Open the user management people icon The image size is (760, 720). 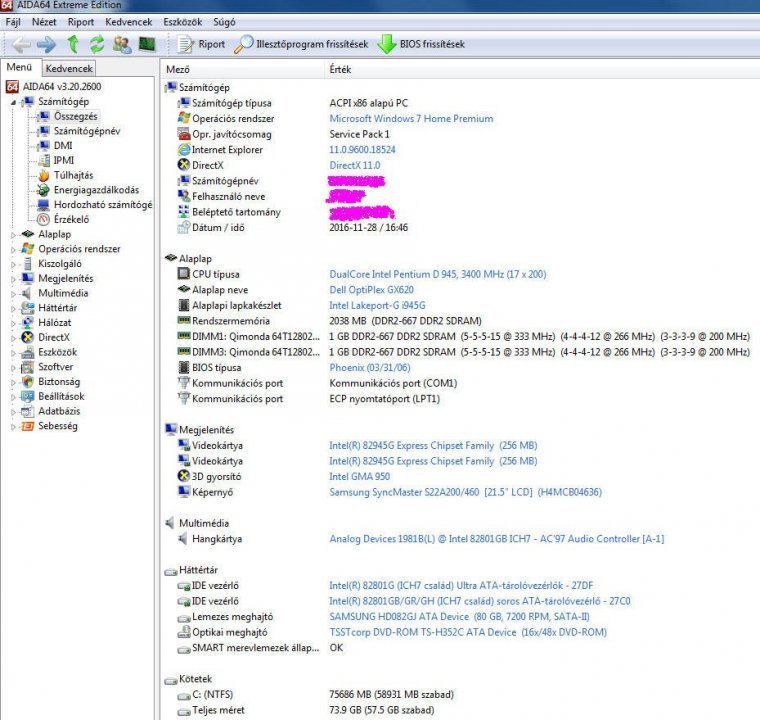click(x=122, y=45)
